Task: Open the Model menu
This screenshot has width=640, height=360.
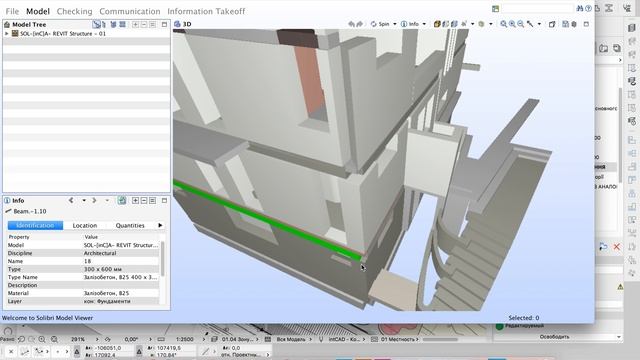Action: point(38,11)
